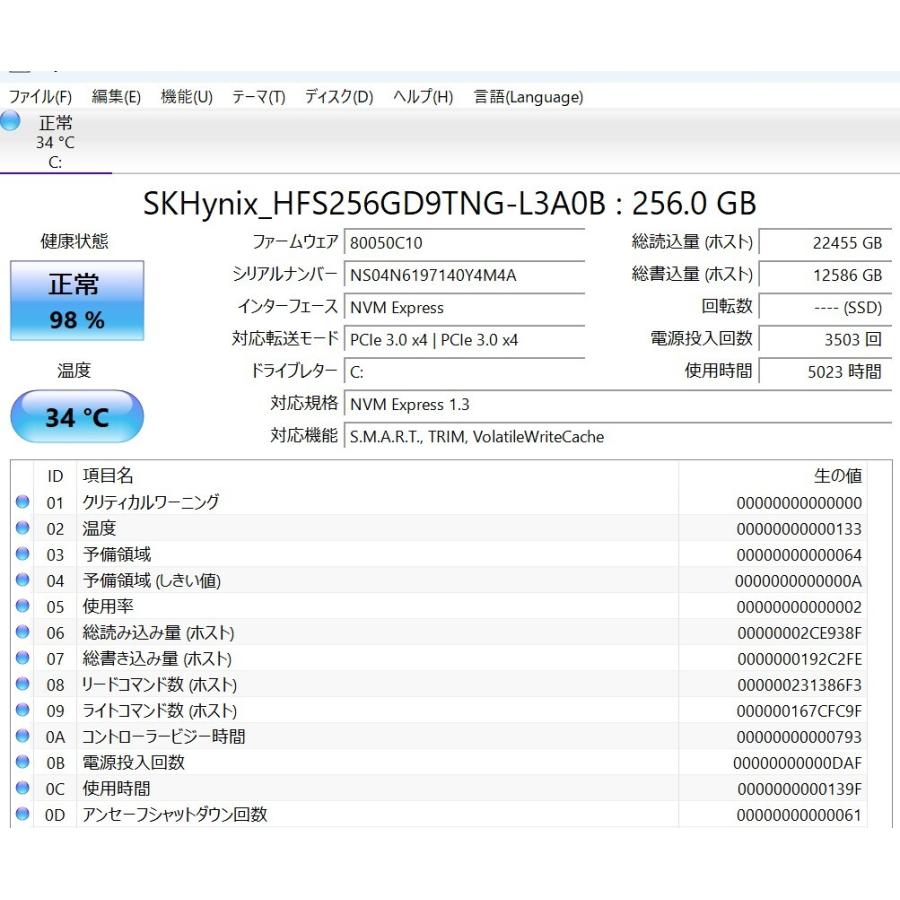Click the blue dot beside リードコマンド数 (ホスト)
This screenshot has height=900, width=900.
coord(22,685)
